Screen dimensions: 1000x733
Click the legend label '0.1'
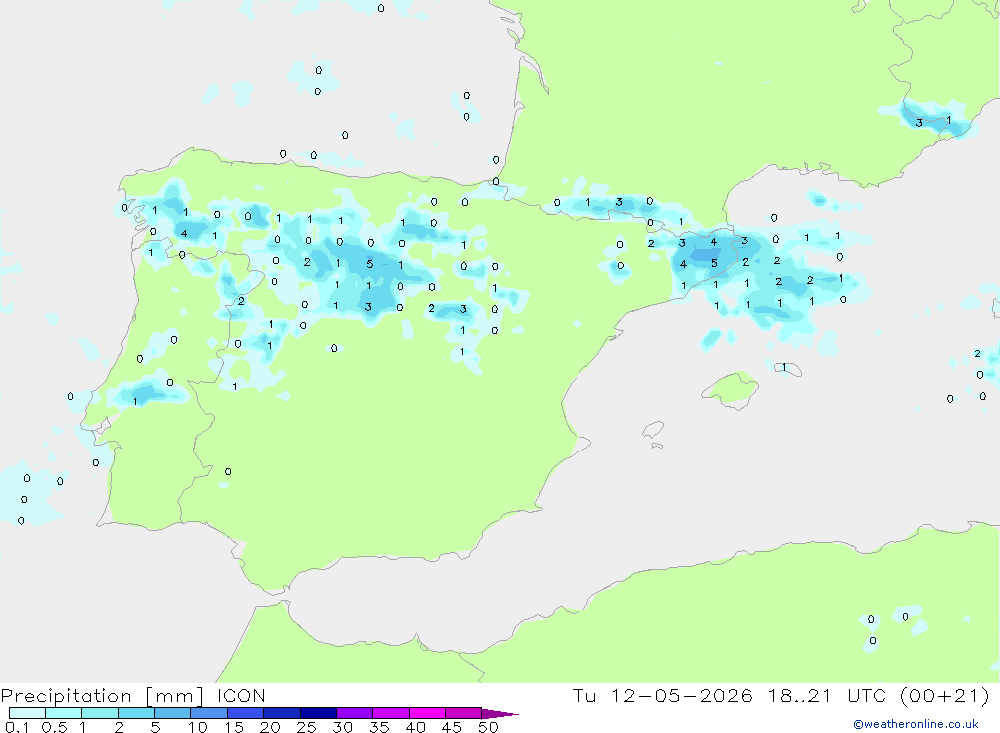click(17, 727)
